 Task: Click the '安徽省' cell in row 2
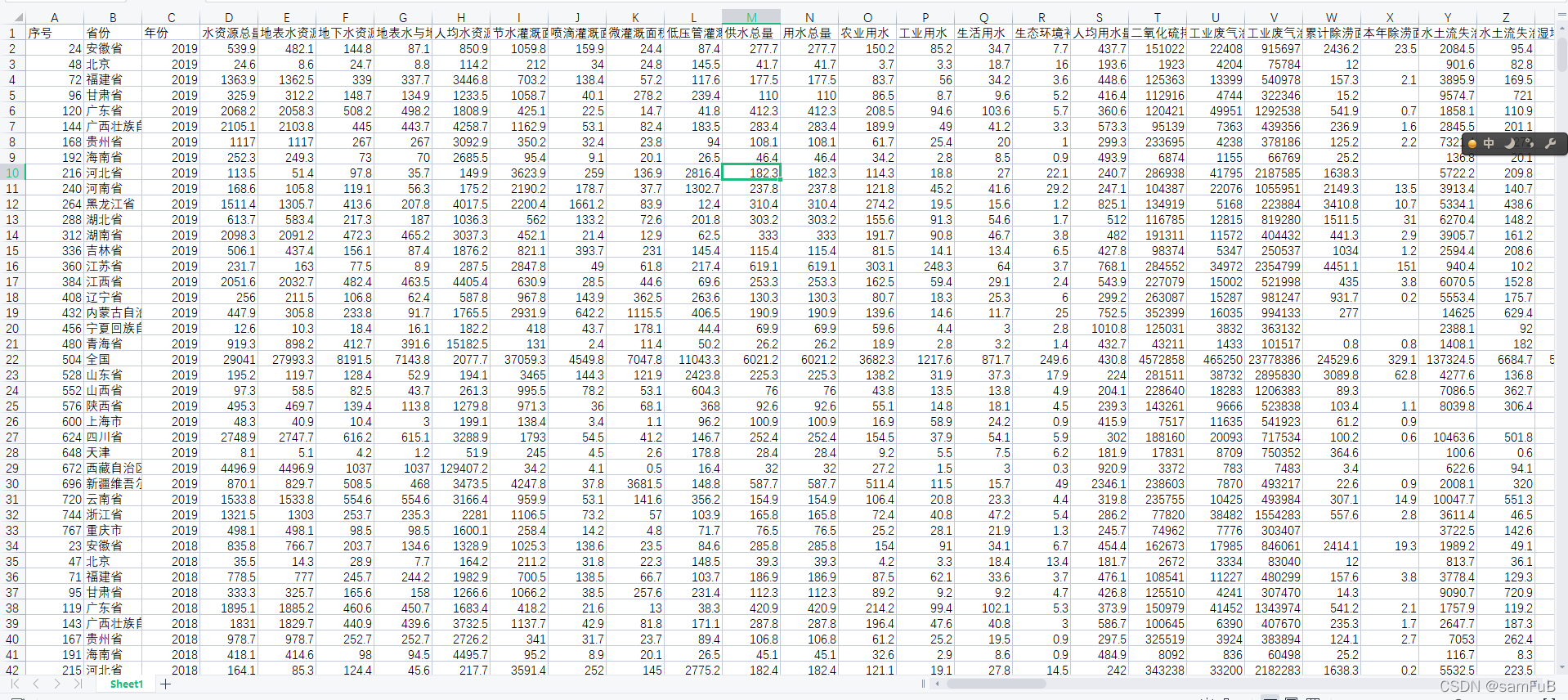[113, 48]
